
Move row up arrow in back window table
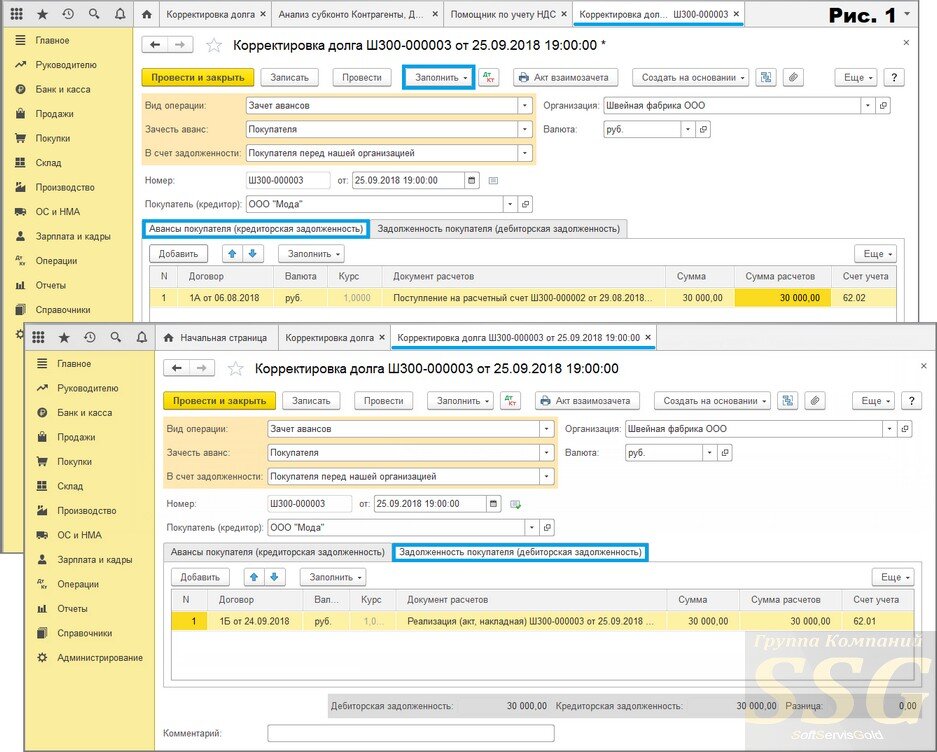[x=232, y=253]
